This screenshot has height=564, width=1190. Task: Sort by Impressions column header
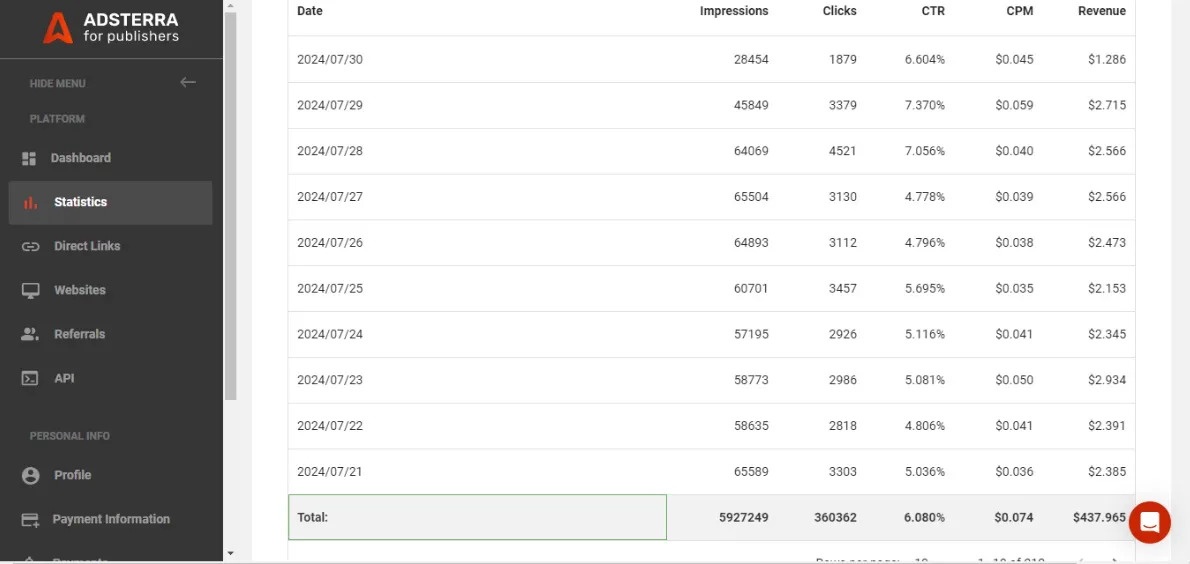733,11
